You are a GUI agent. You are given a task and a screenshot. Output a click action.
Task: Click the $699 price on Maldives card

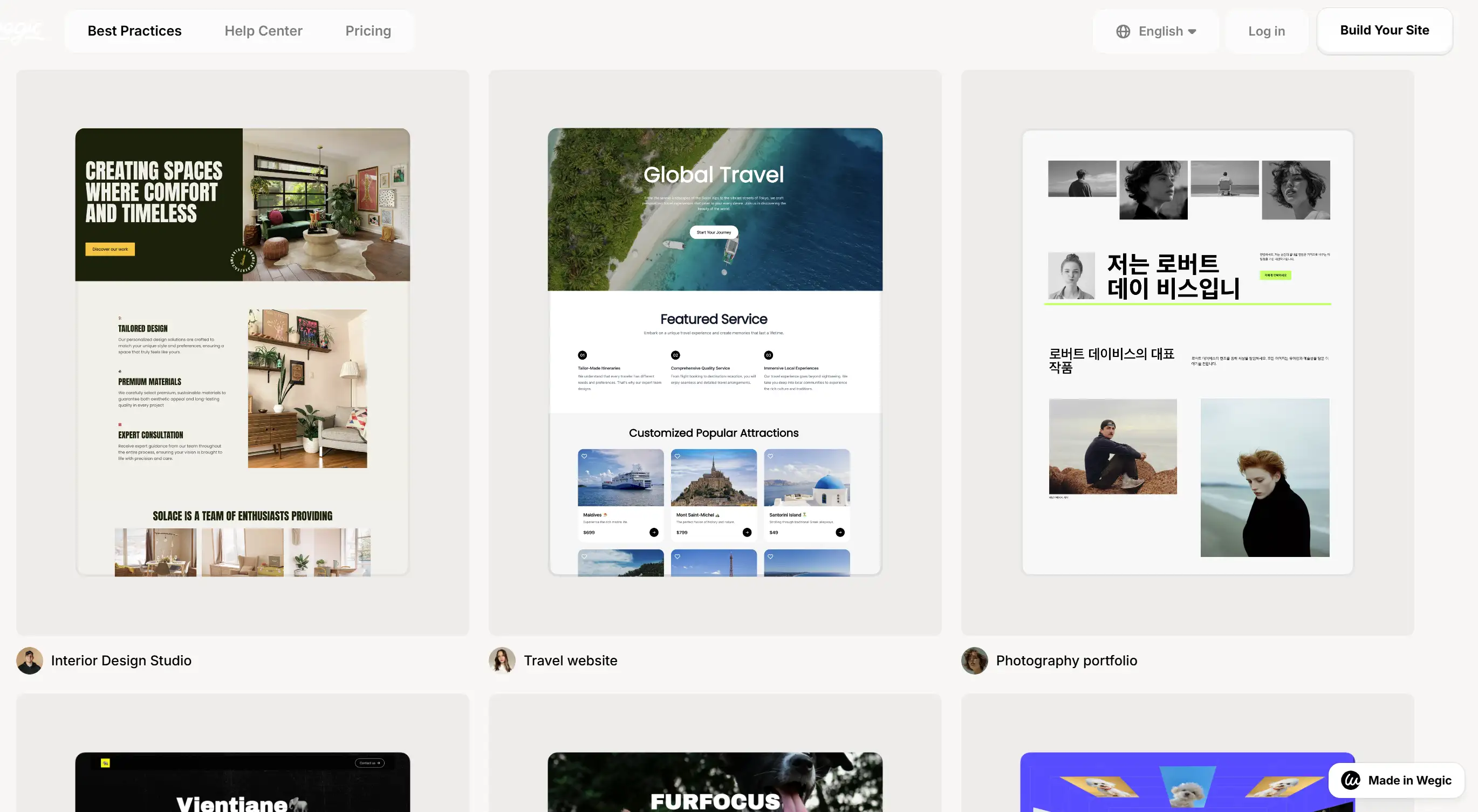coord(589,533)
